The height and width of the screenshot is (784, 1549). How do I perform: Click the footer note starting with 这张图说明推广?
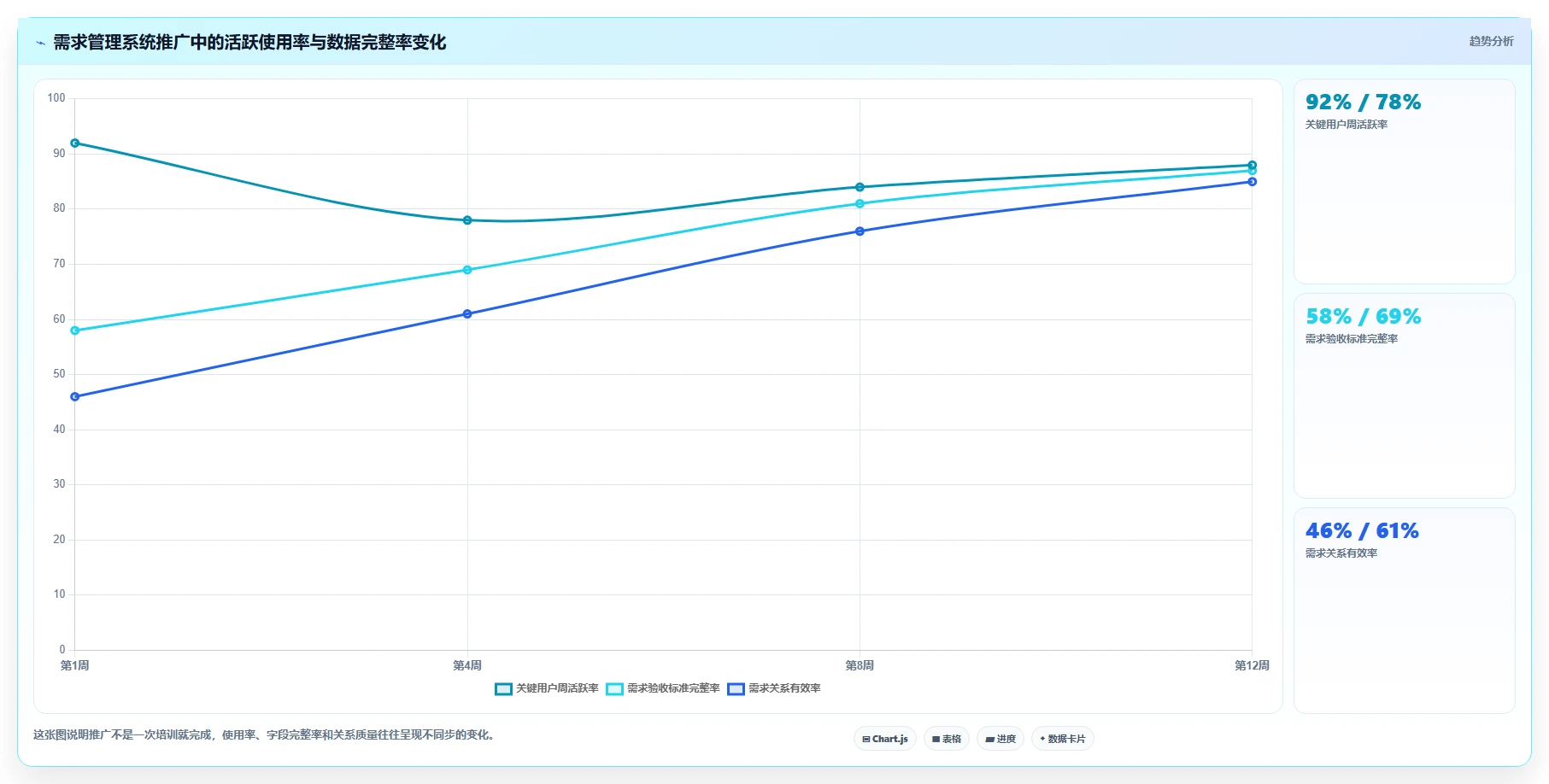point(266,734)
